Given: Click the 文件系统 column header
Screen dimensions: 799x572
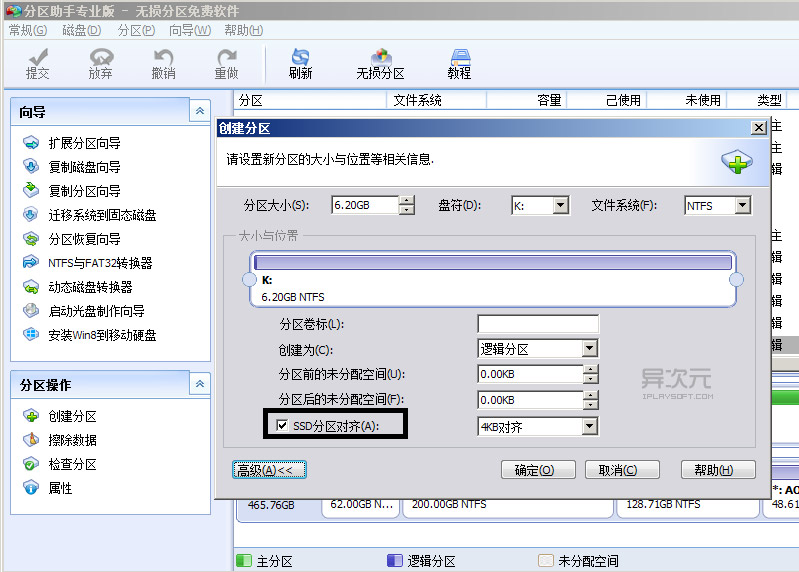Looking at the screenshot, I should 437,100.
